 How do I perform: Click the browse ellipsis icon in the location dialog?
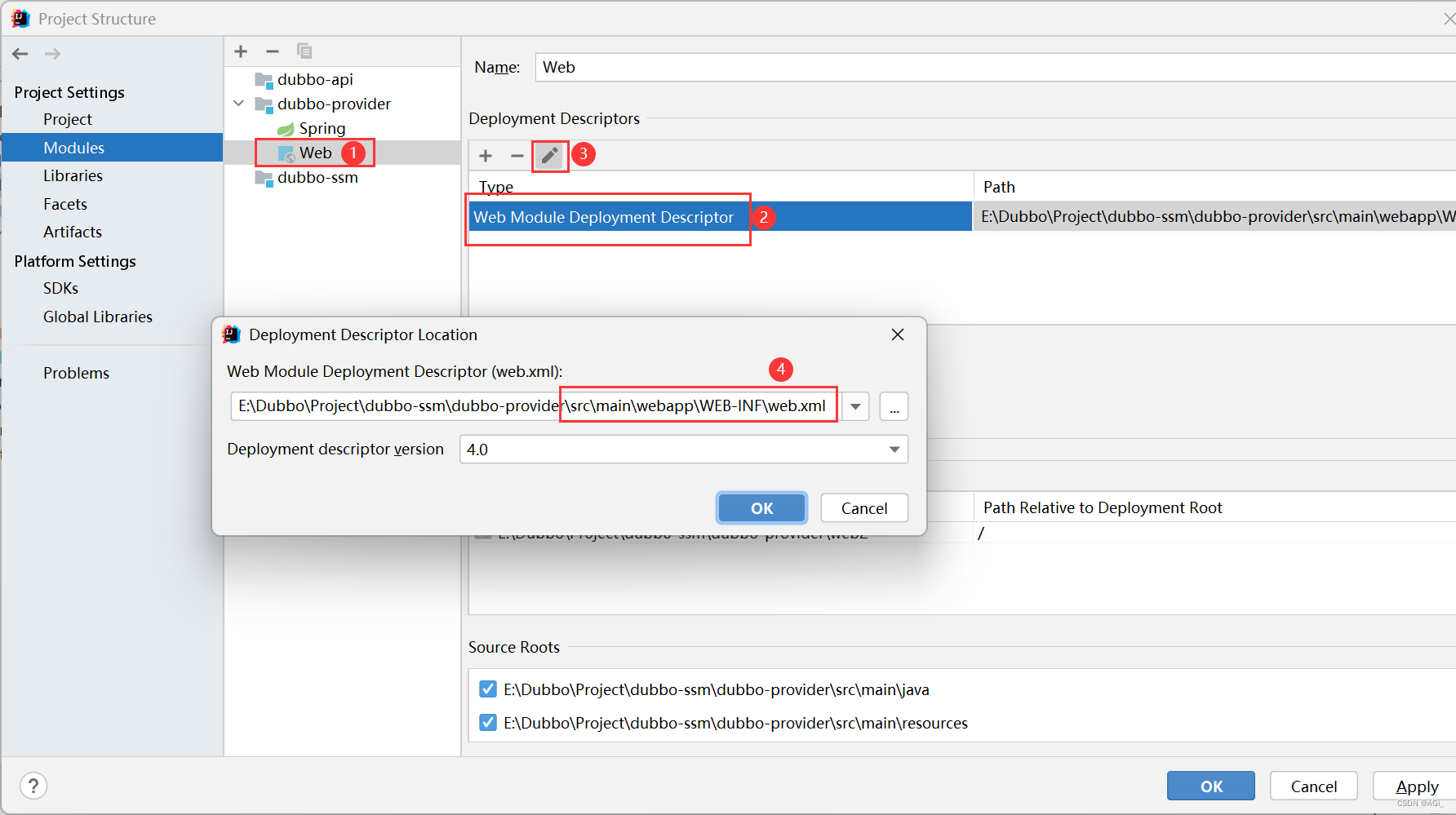pos(894,406)
